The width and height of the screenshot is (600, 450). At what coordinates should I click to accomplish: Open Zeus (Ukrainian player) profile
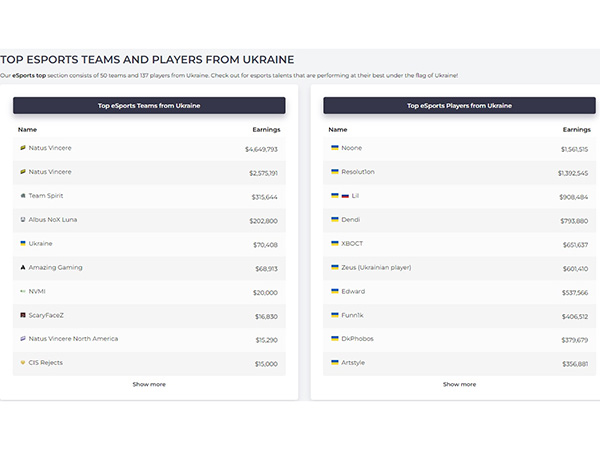[x=377, y=267]
